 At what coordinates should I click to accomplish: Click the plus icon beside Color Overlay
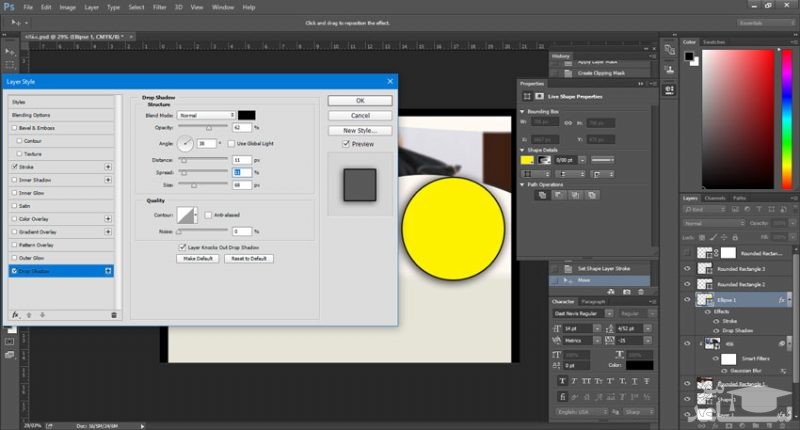click(x=108, y=218)
